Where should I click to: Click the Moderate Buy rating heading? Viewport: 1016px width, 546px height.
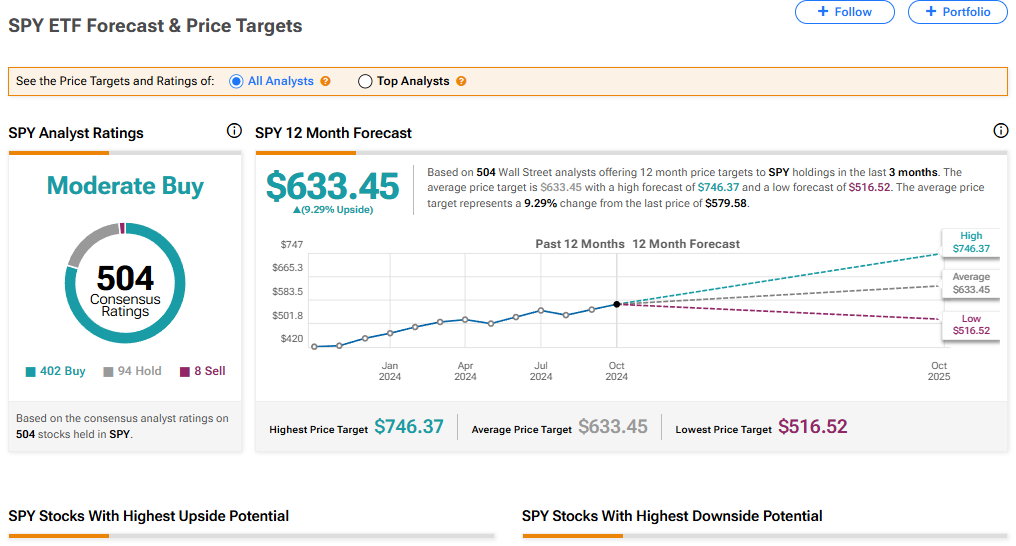click(x=125, y=186)
